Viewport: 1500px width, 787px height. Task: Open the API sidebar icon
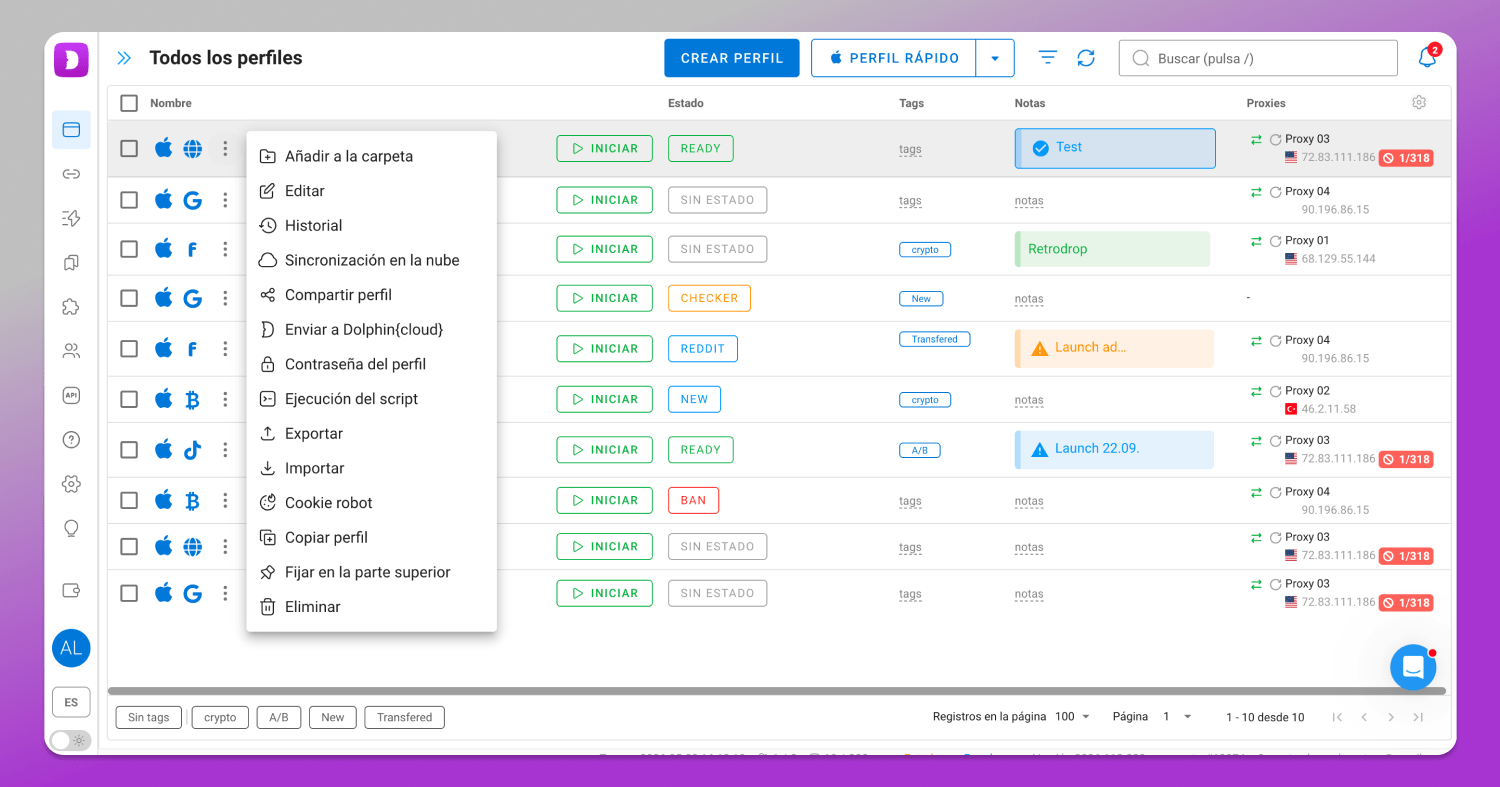pyautogui.click(x=71, y=395)
